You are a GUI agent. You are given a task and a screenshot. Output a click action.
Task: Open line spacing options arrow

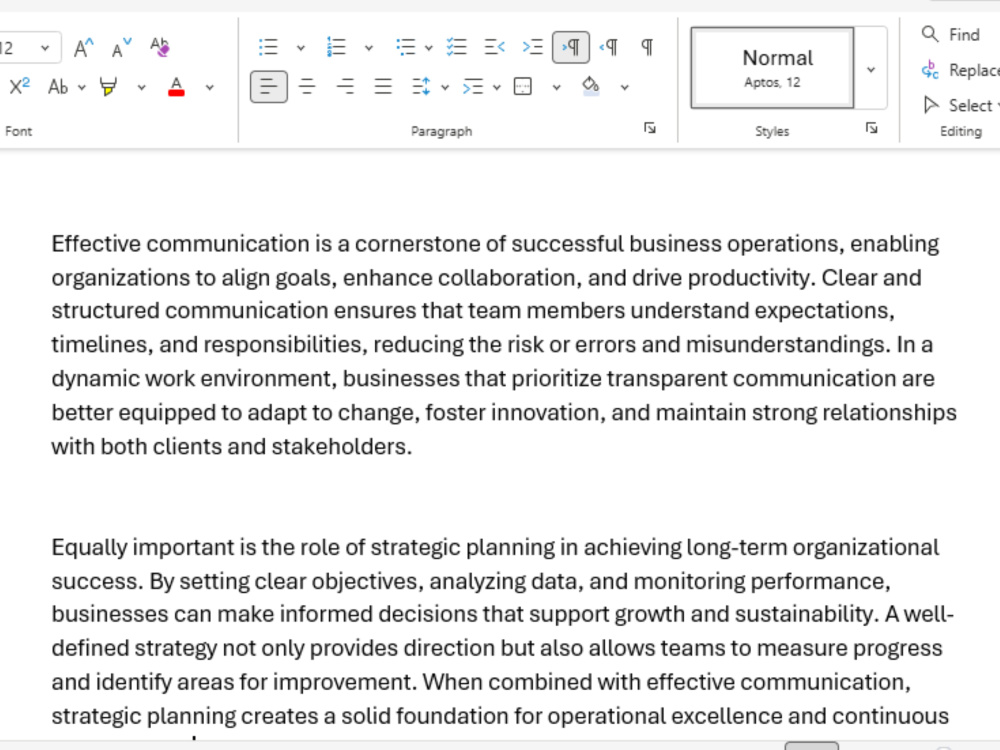point(445,87)
